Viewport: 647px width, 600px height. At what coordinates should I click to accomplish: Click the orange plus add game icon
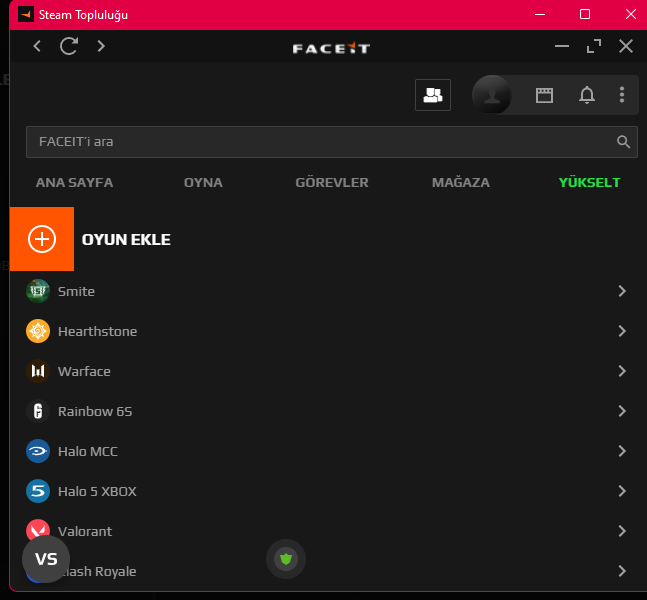point(42,239)
